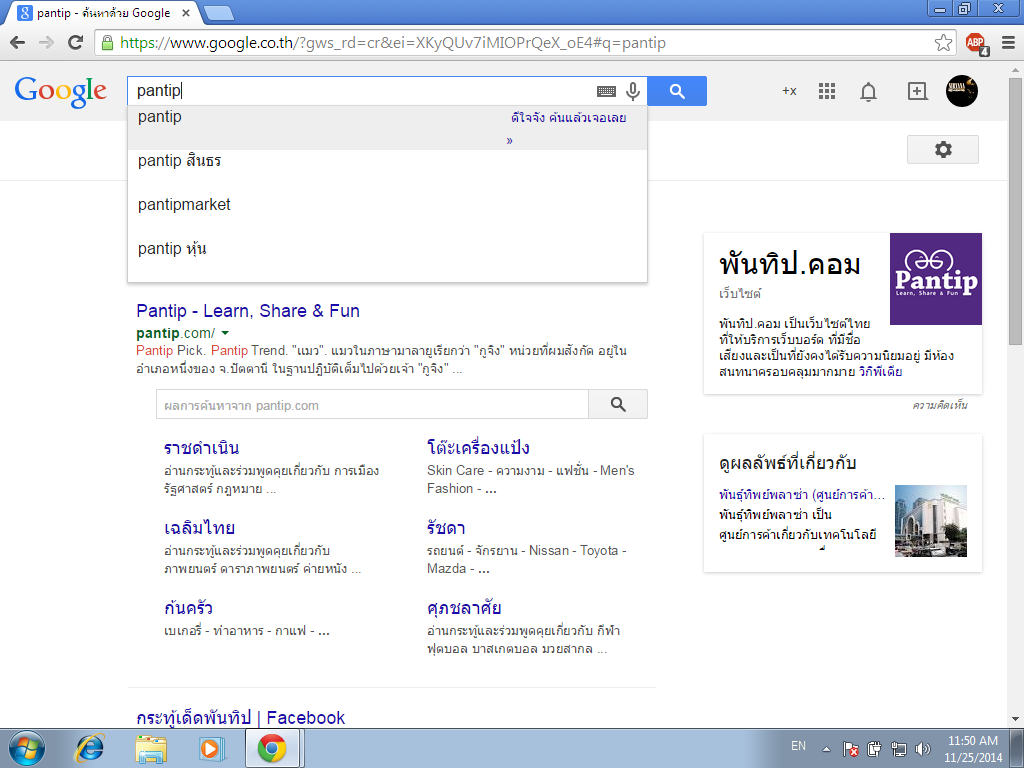Click the browser back arrow
Image resolution: width=1024 pixels, height=768 pixels.
tap(18, 43)
